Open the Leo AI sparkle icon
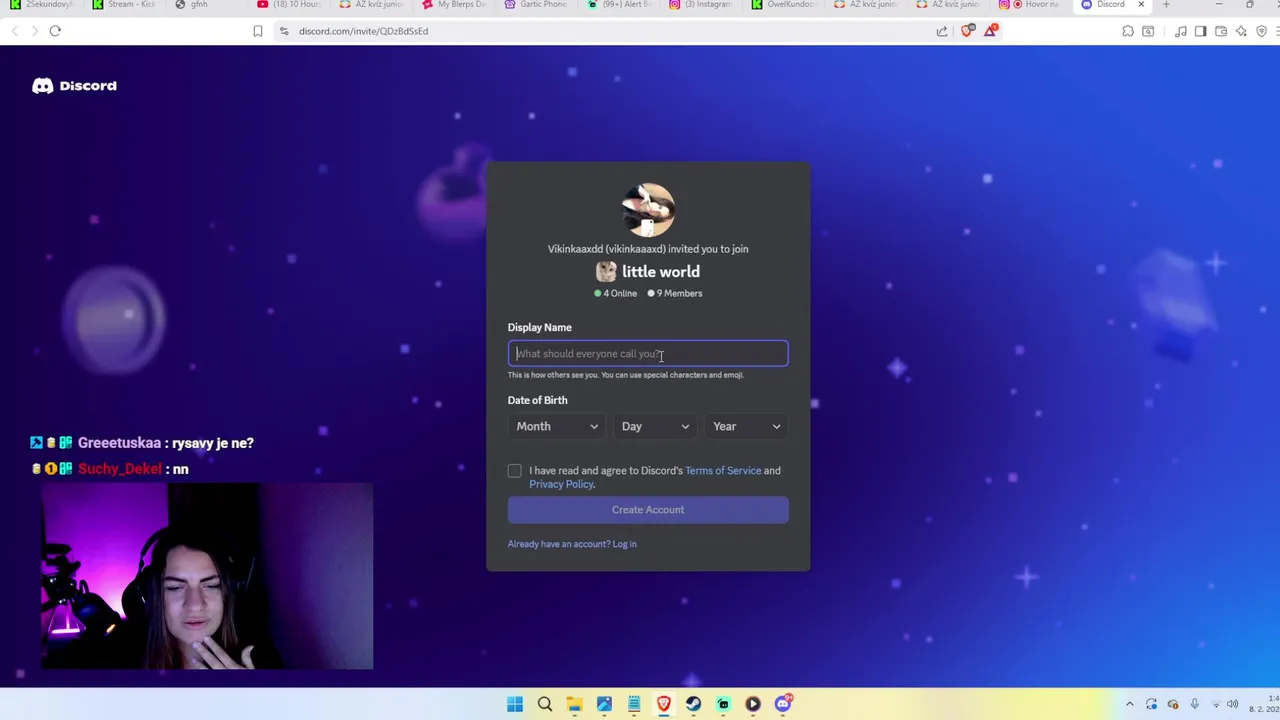 [x=1241, y=31]
